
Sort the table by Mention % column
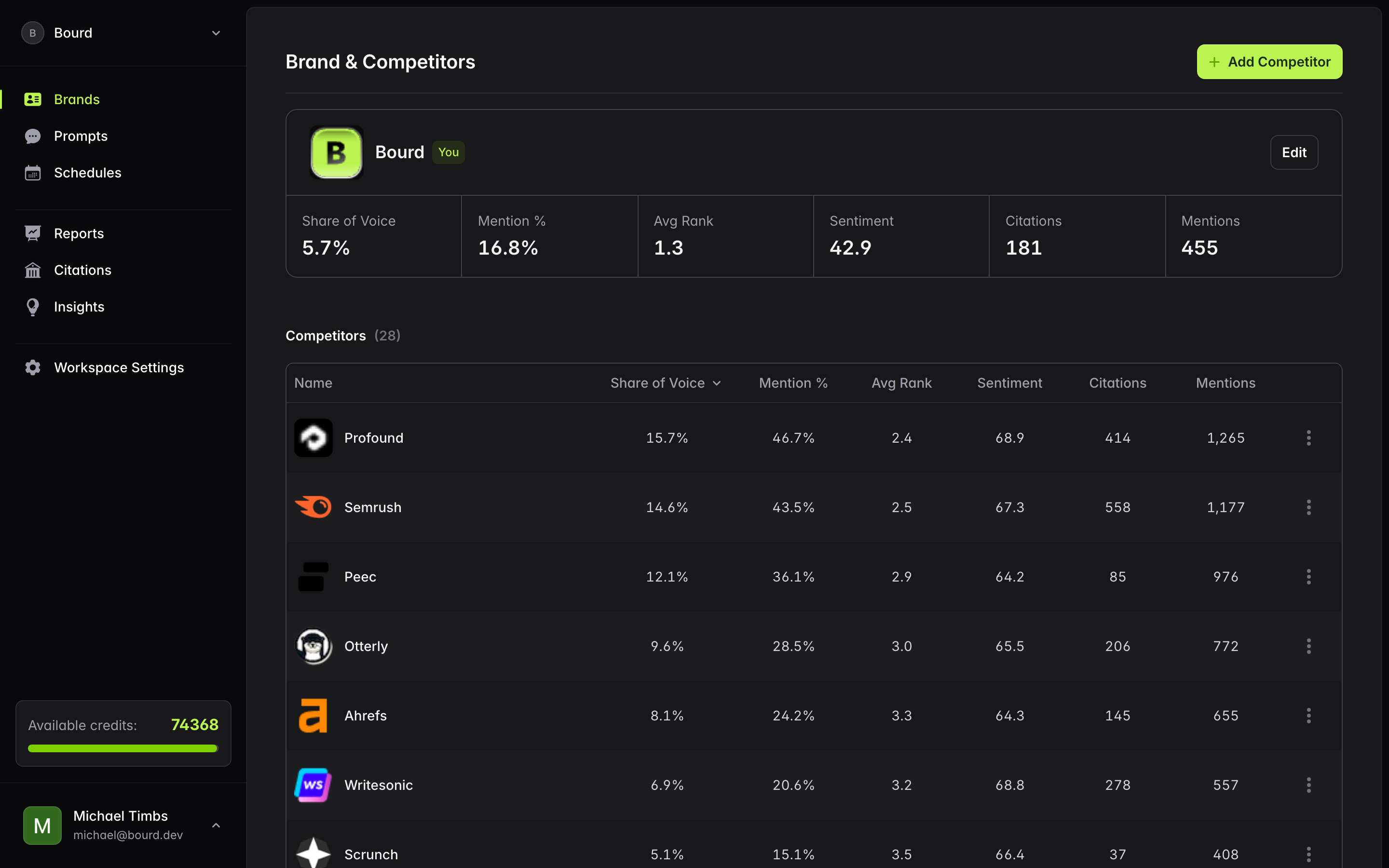click(x=793, y=383)
